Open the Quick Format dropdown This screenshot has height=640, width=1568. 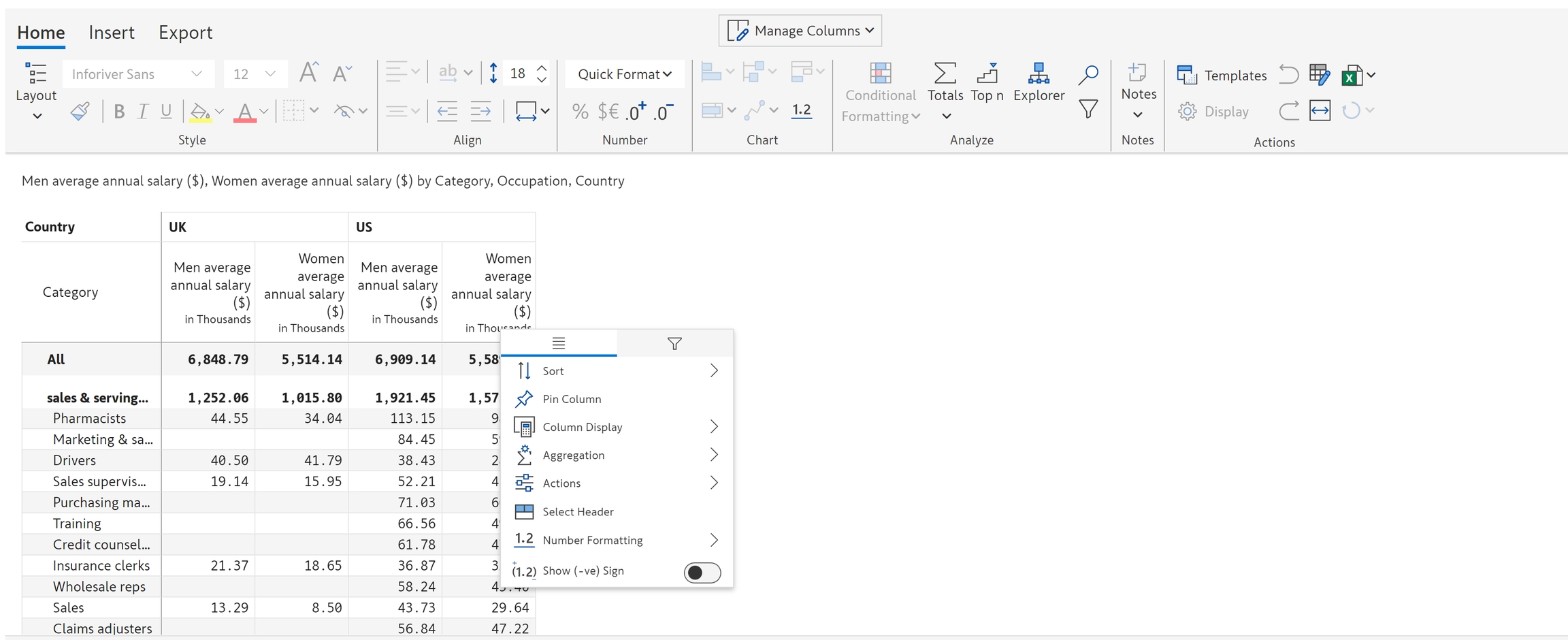[x=624, y=74]
